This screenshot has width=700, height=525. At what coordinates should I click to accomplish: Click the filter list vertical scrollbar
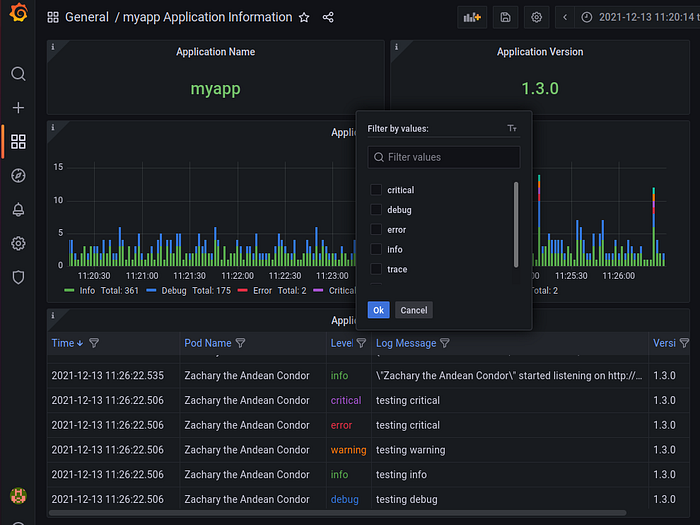[516, 225]
